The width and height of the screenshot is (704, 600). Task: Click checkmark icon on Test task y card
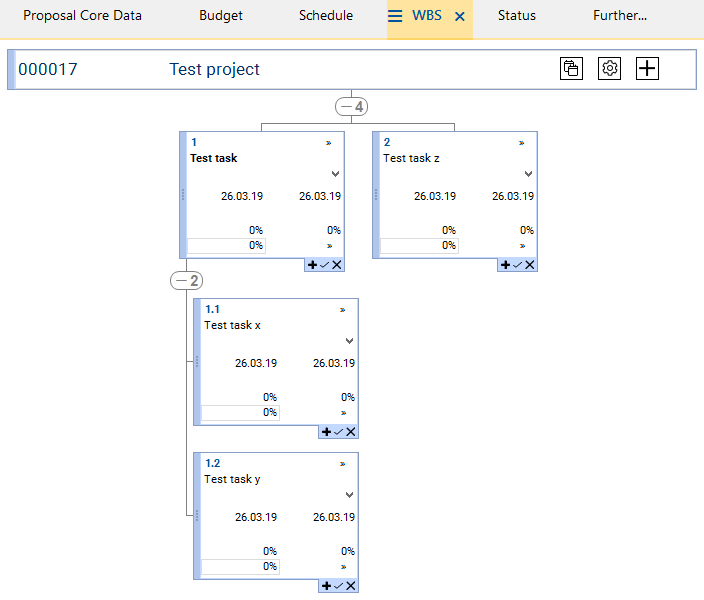(x=339, y=586)
